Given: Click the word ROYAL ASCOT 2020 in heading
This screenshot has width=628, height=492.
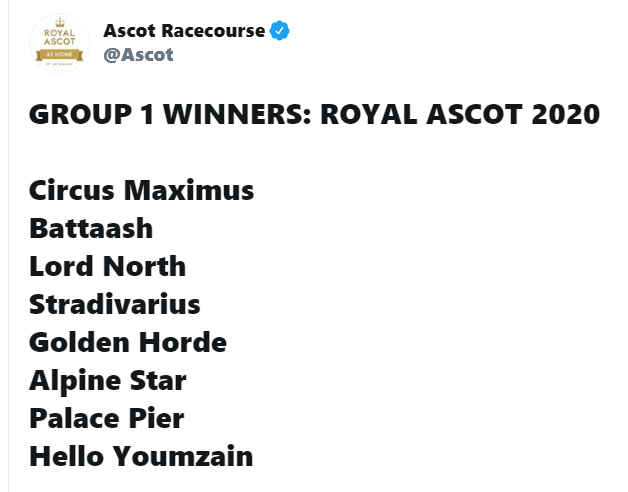Looking at the screenshot, I should click(460, 115).
